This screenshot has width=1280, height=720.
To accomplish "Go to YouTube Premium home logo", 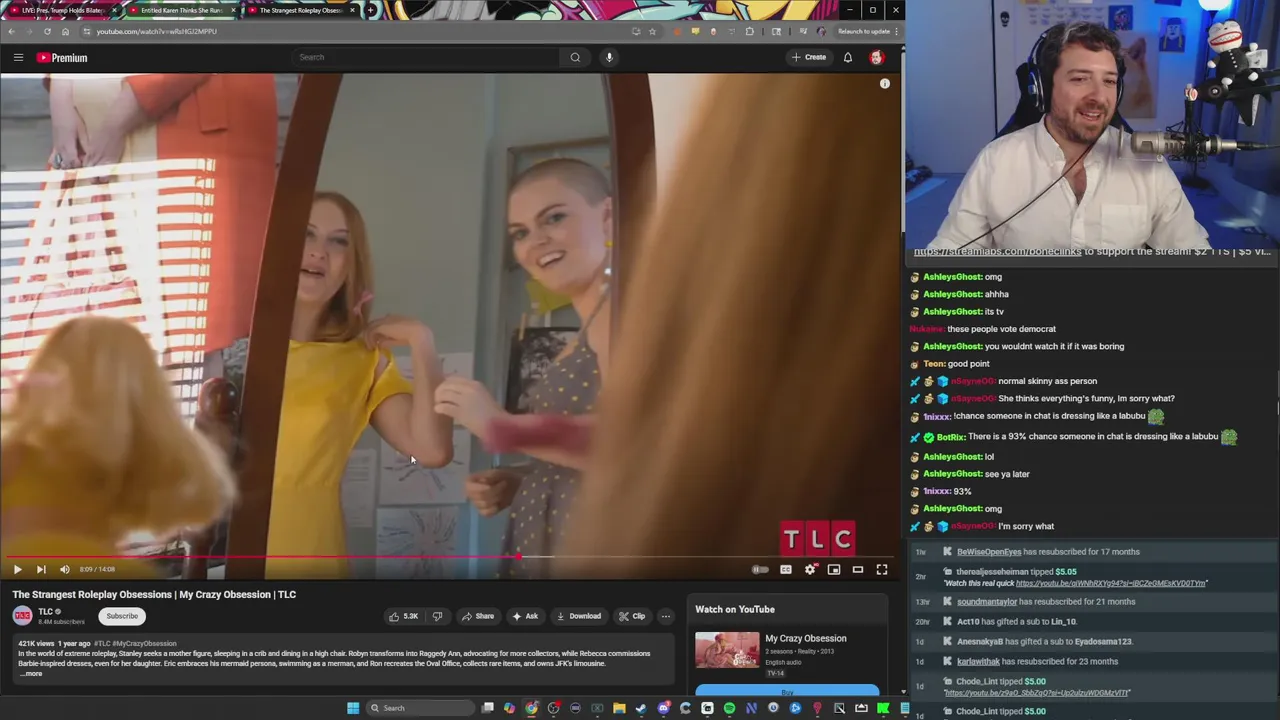I will point(63,57).
